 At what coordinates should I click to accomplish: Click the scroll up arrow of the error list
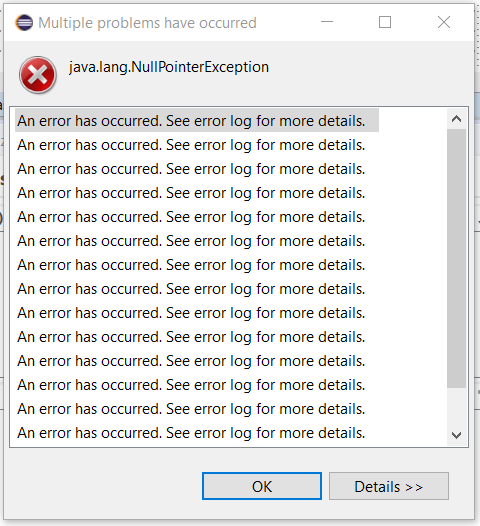point(456,119)
